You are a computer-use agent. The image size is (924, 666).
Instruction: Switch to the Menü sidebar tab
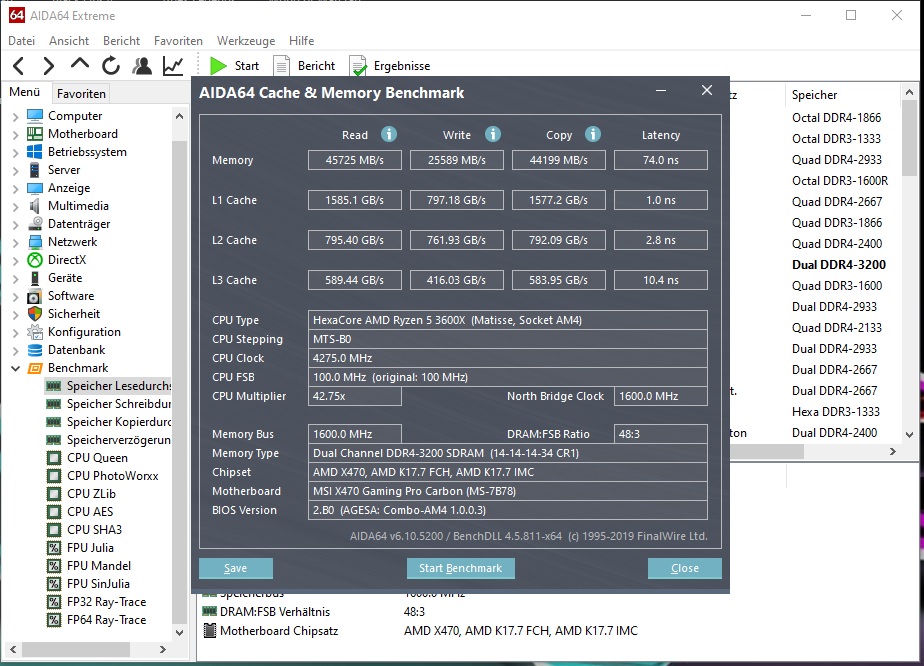point(25,92)
